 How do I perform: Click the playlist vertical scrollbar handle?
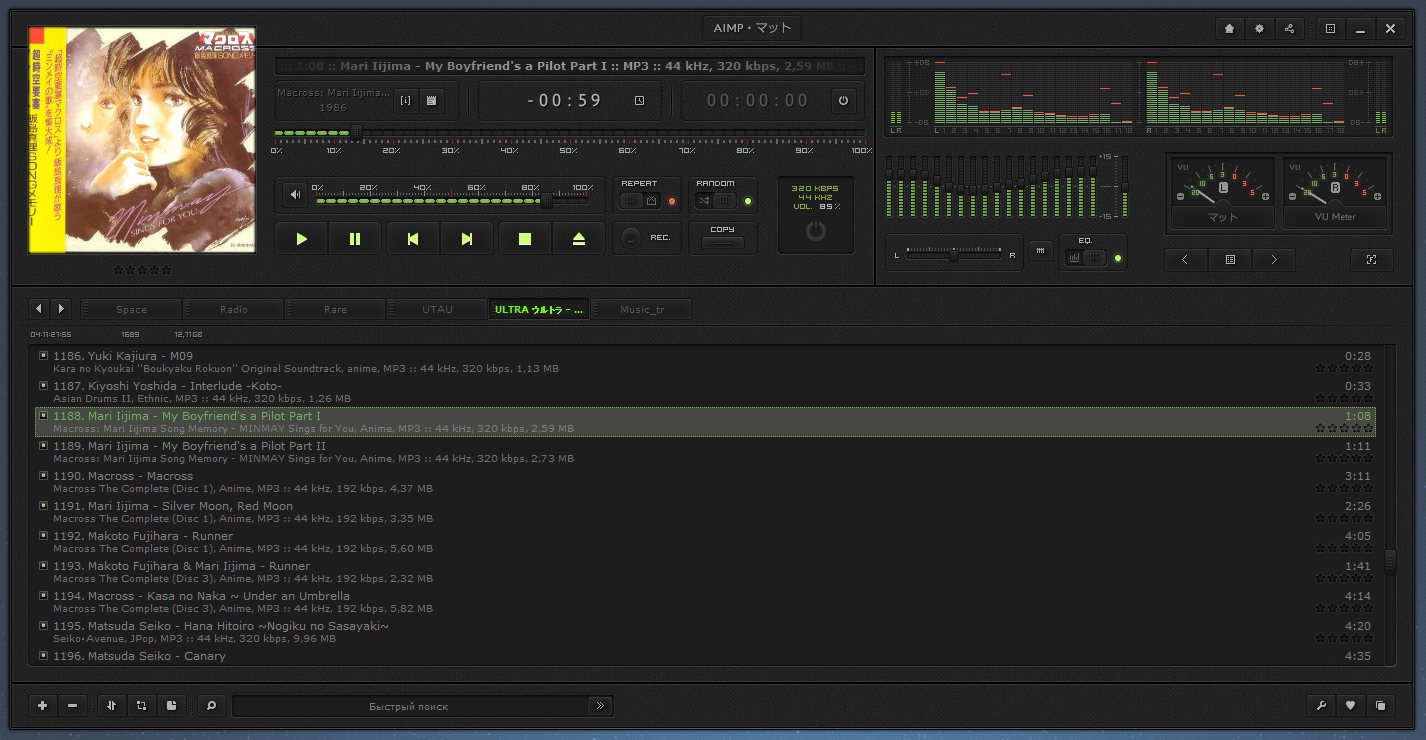[1390, 562]
